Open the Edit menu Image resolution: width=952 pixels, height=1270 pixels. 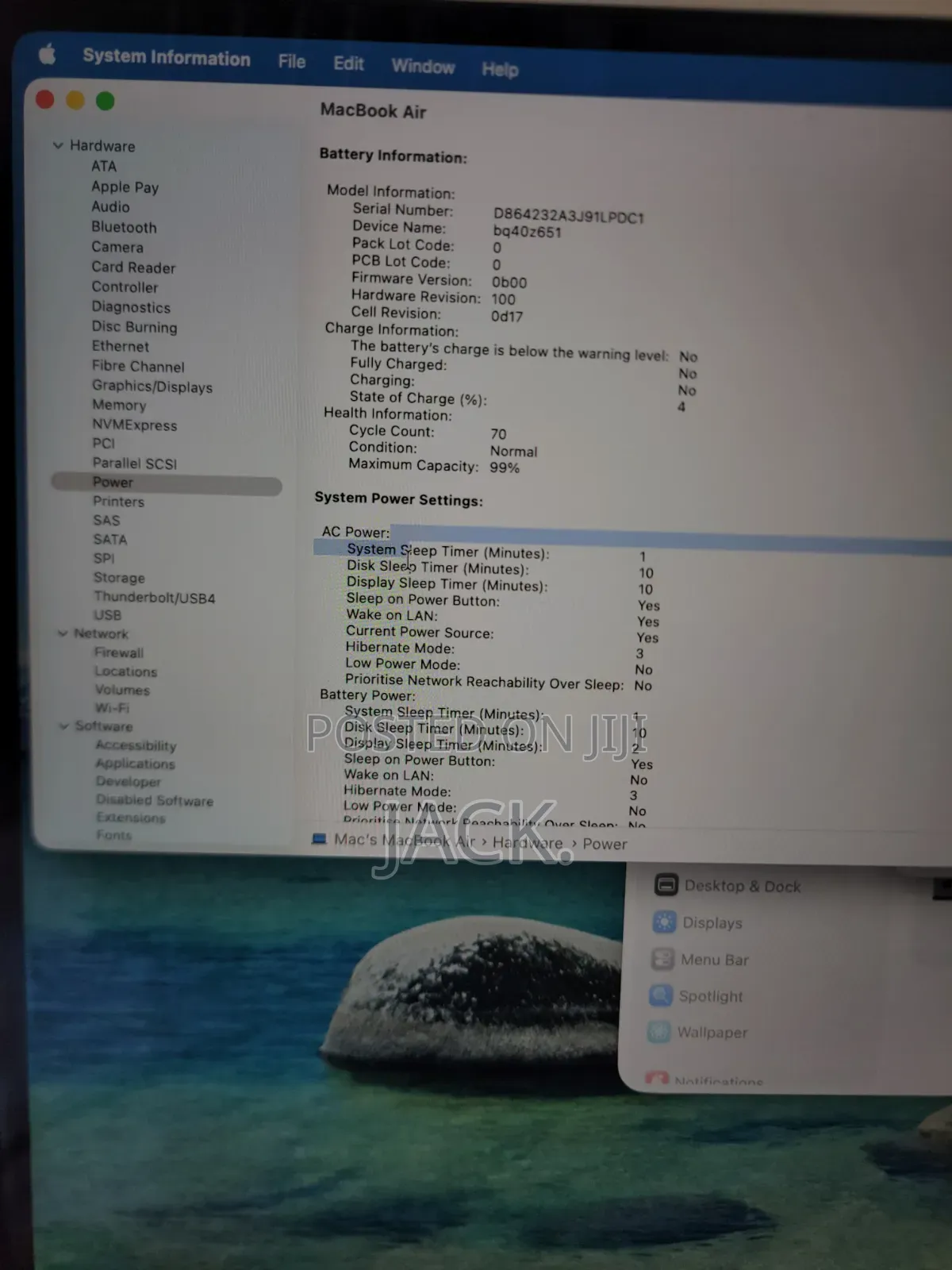[348, 64]
